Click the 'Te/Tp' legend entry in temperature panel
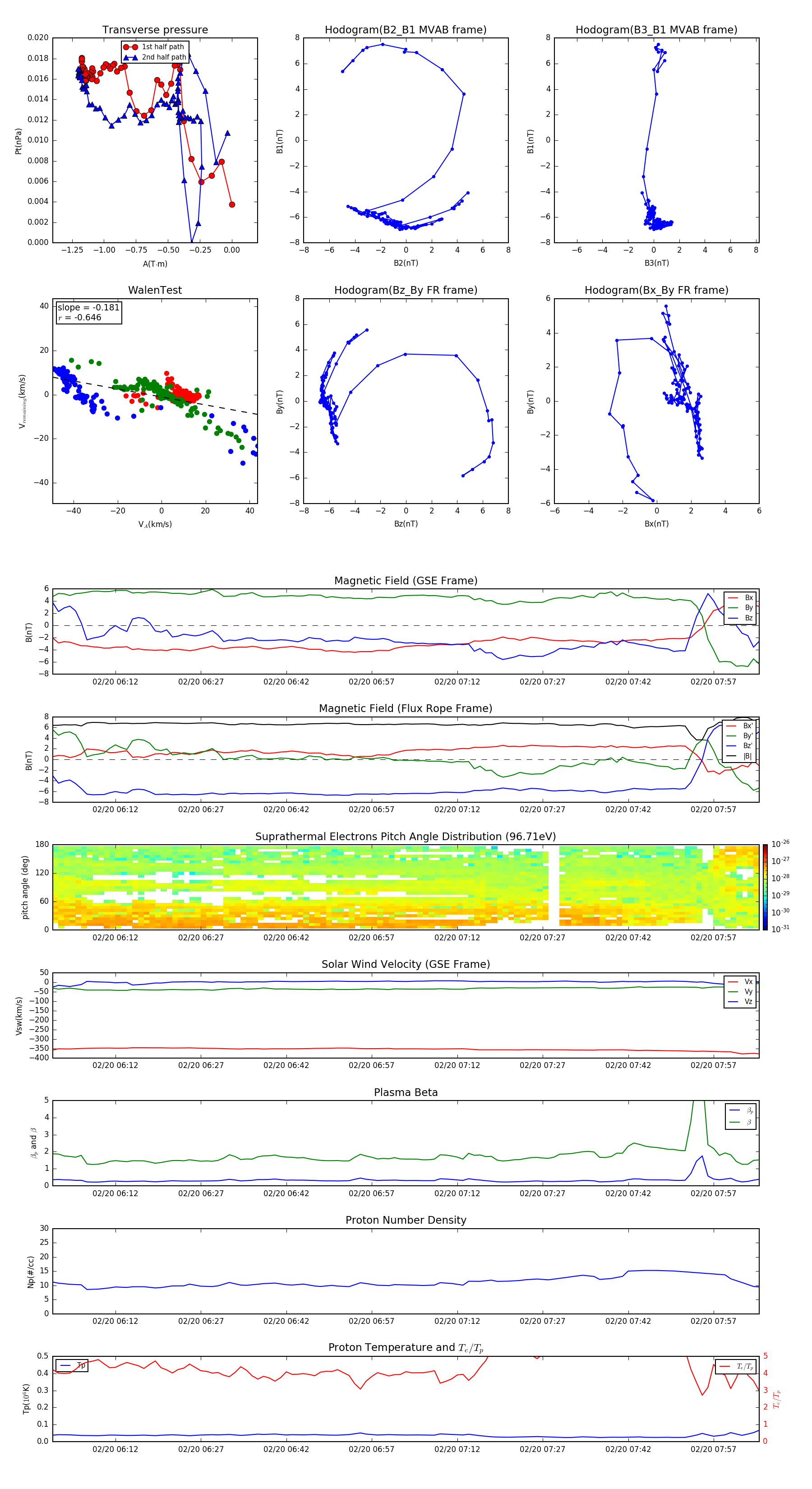This screenshot has width=812, height=1489. coord(736,1366)
